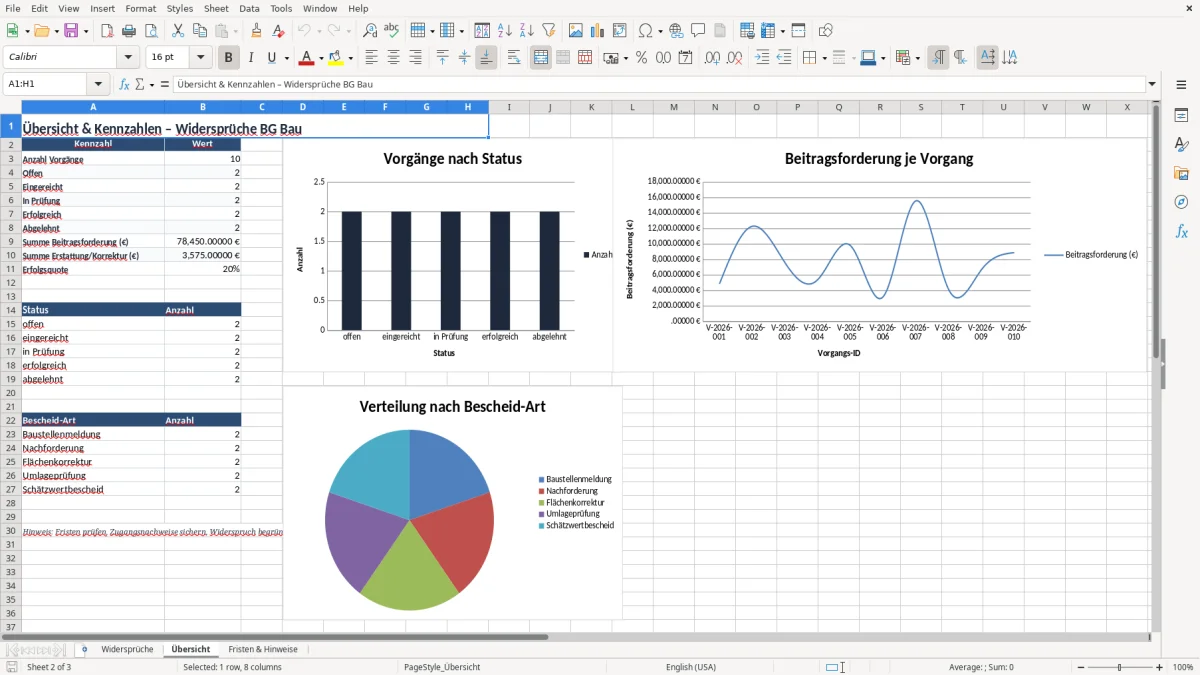Open sidebar Navigator compass icon
Screen dimensions: 1200x675
[x=1181, y=202]
